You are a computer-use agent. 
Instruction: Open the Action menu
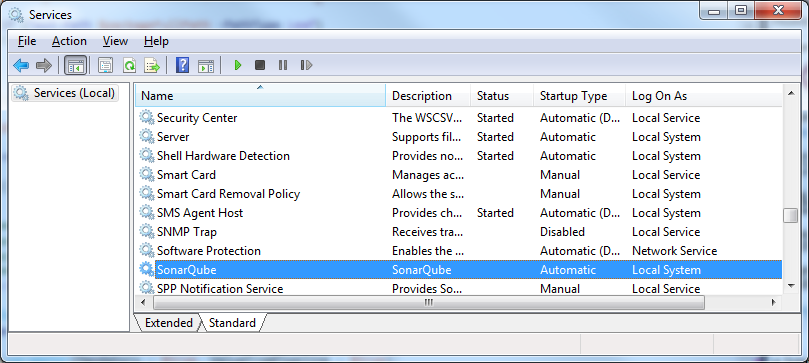click(69, 41)
